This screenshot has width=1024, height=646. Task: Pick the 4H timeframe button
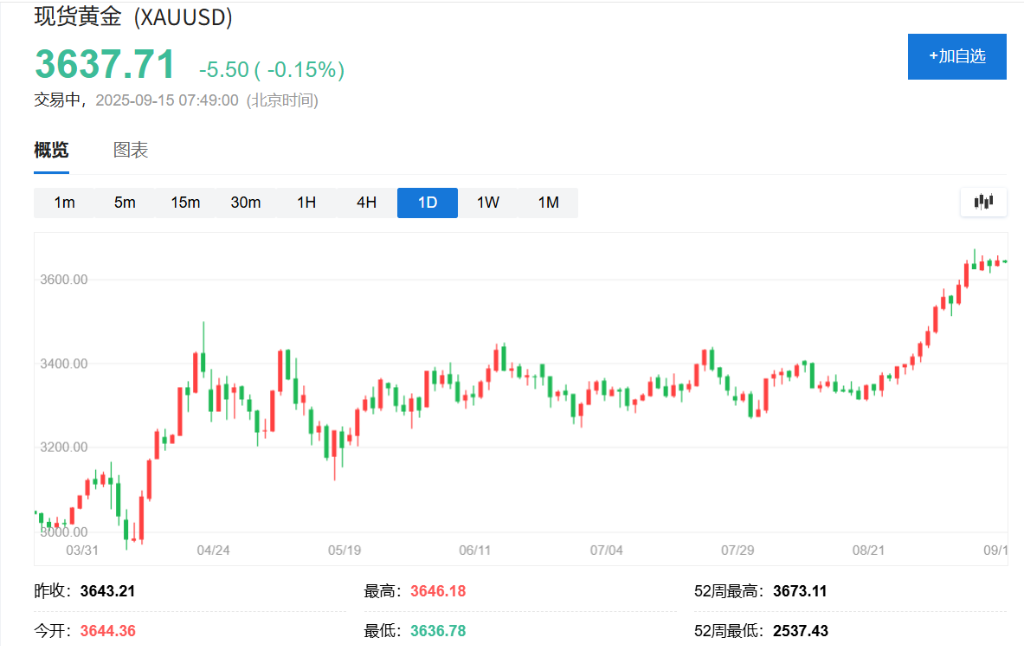(x=367, y=203)
